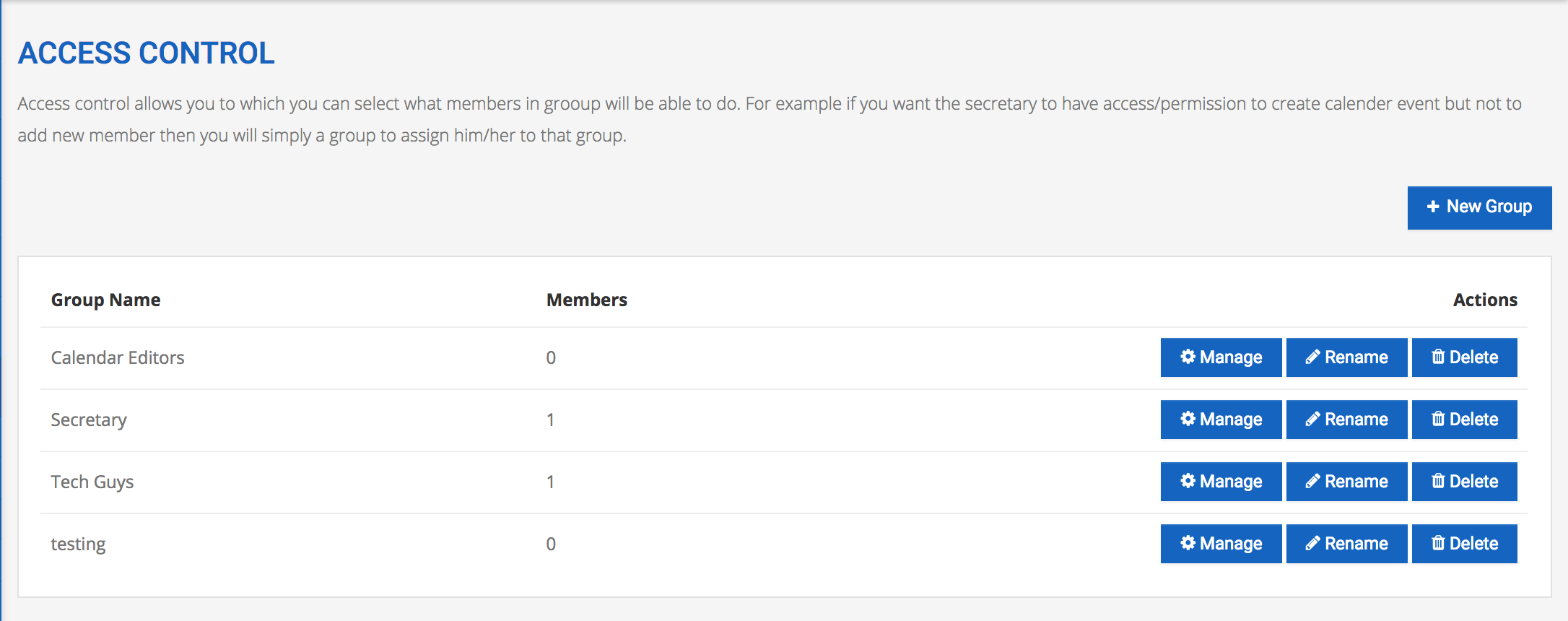This screenshot has height=621, width=1568.
Task: Rename the Calendar Editors group
Action: 1346,357
